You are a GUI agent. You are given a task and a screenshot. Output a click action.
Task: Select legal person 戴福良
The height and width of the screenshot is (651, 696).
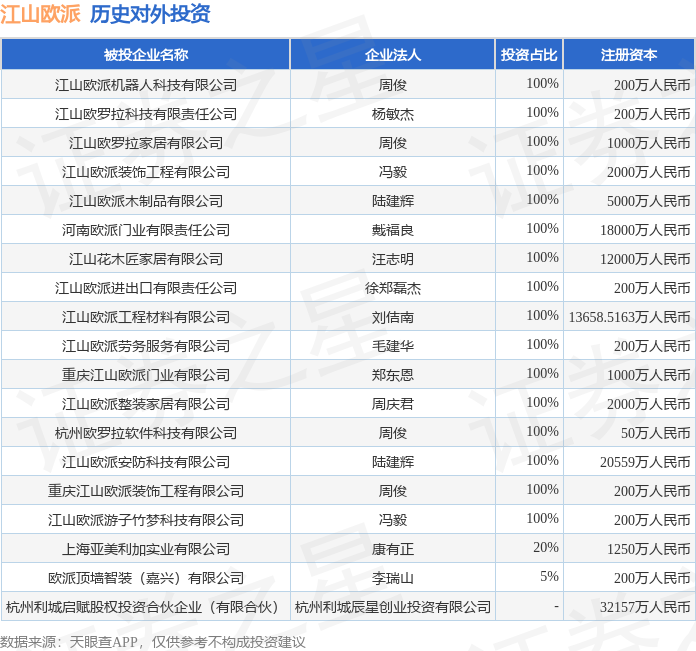(x=392, y=230)
